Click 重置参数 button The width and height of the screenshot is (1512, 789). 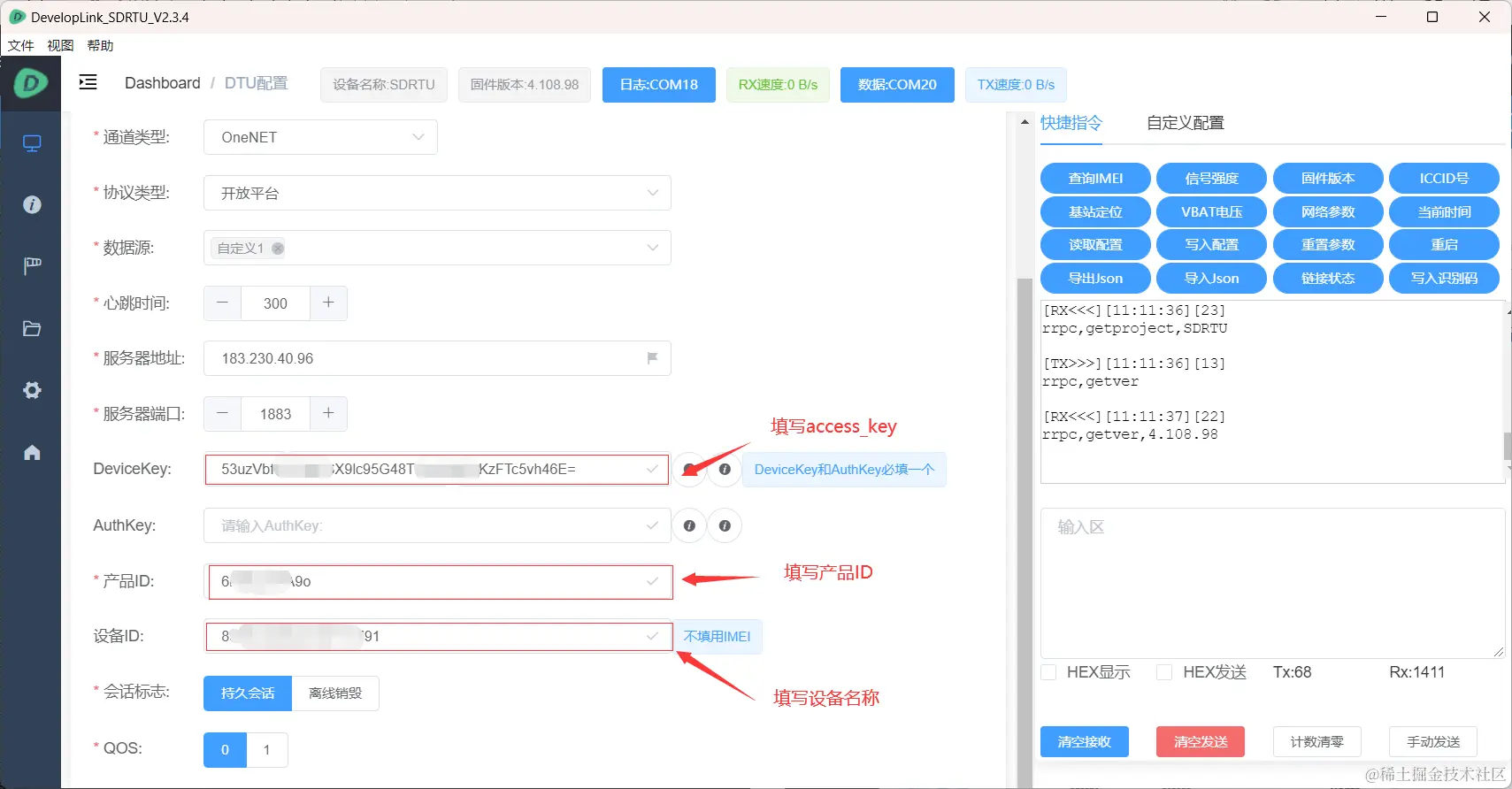[x=1328, y=245]
